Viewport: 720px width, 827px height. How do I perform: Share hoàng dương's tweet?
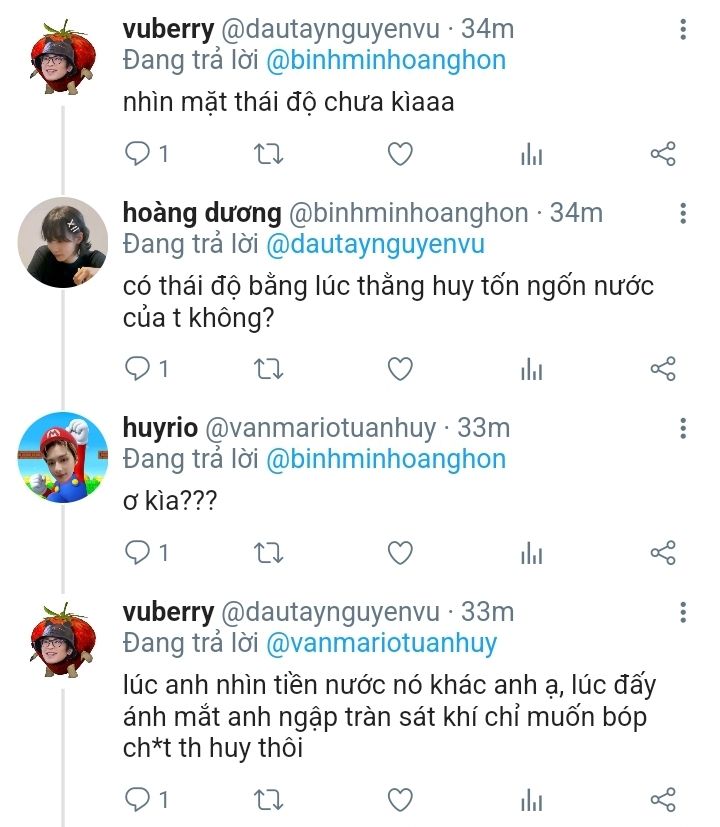click(663, 369)
